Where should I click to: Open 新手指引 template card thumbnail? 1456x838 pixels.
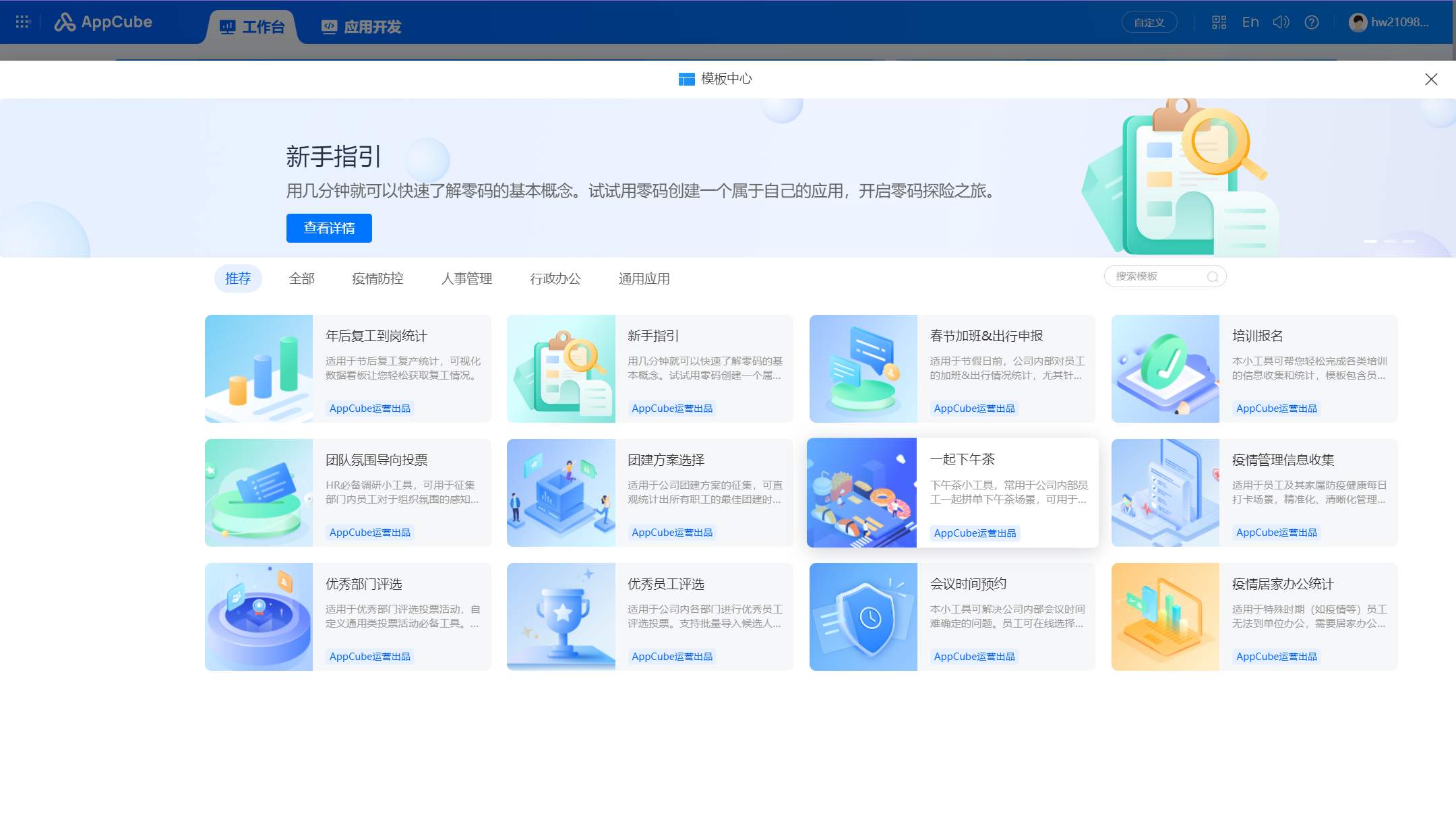(561, 369)
